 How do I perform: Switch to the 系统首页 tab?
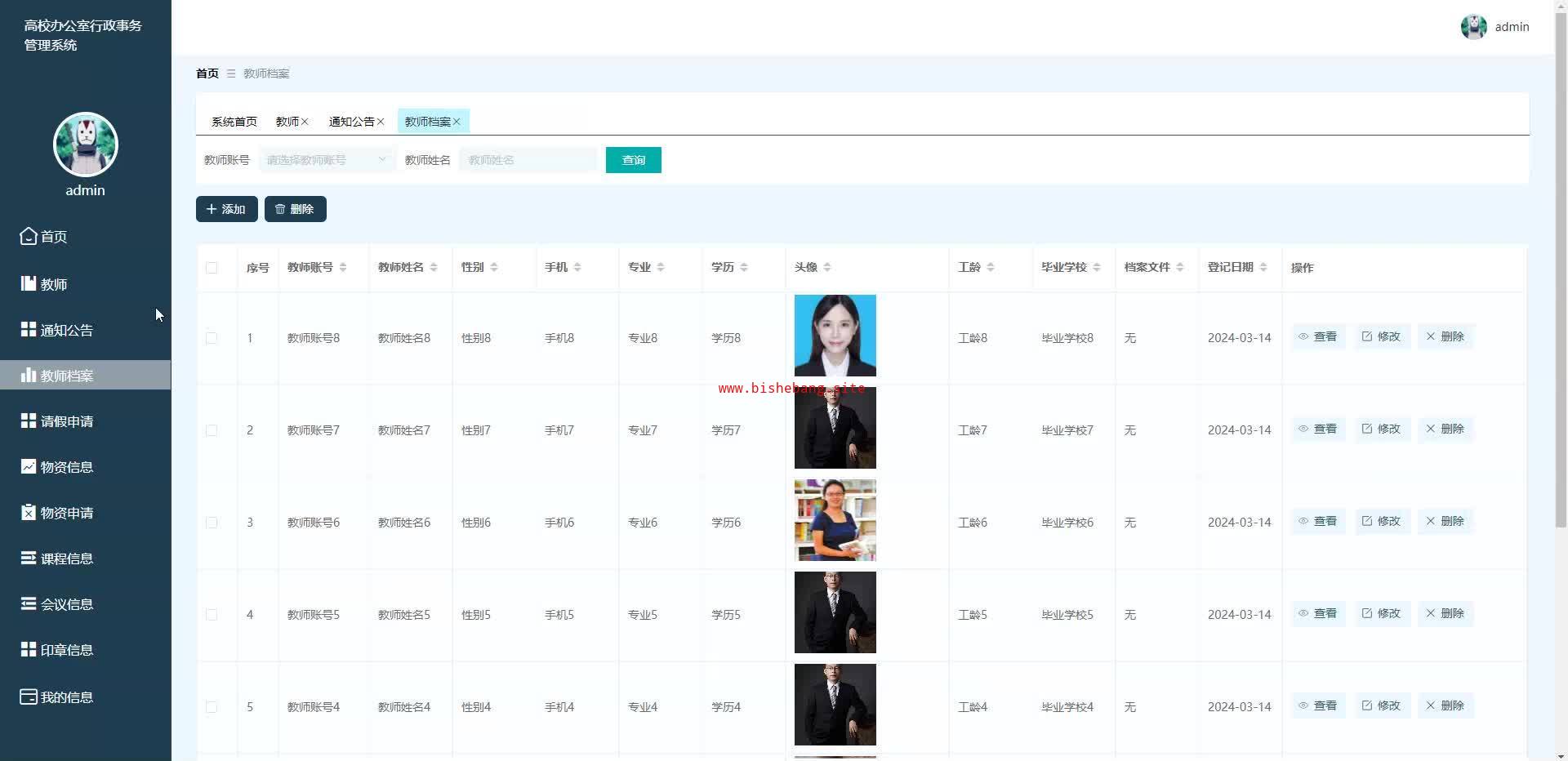[234, 122]
